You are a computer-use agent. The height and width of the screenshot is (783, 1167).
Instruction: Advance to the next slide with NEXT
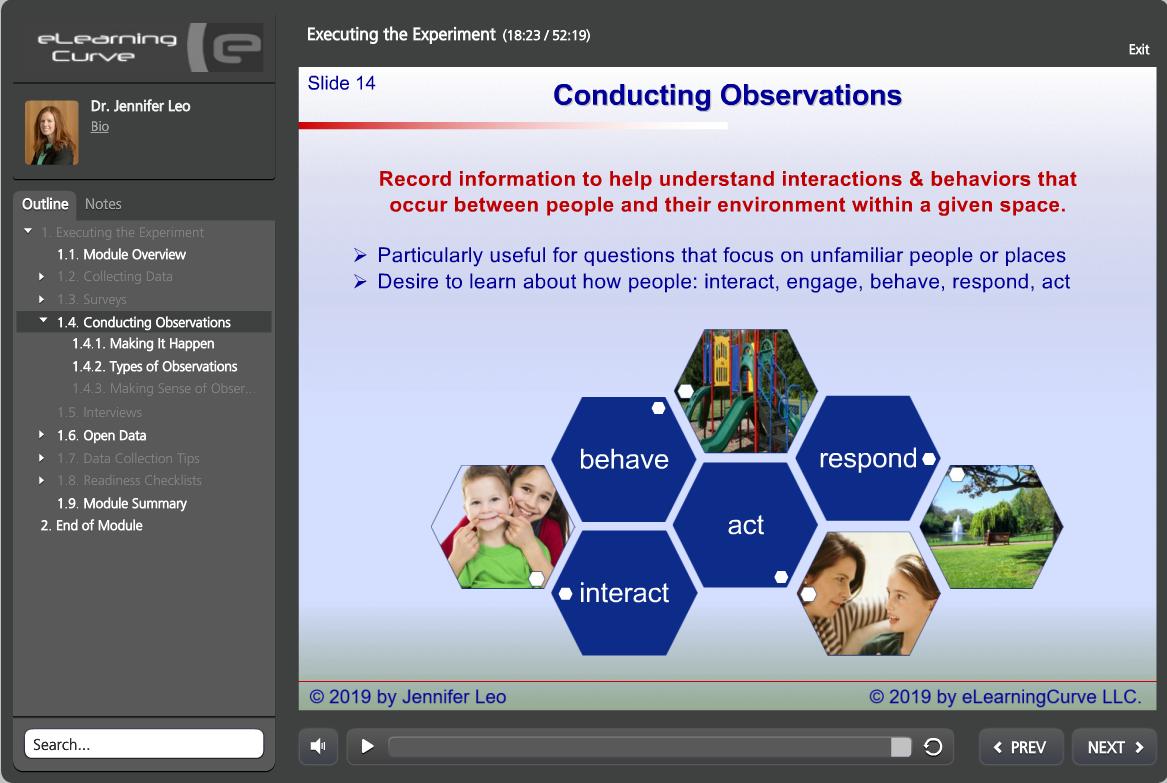[1114, 746]
